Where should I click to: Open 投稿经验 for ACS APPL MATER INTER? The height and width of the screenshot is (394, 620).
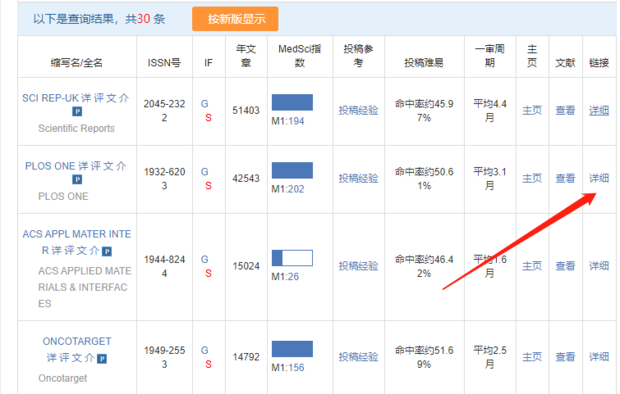[358, 266]
